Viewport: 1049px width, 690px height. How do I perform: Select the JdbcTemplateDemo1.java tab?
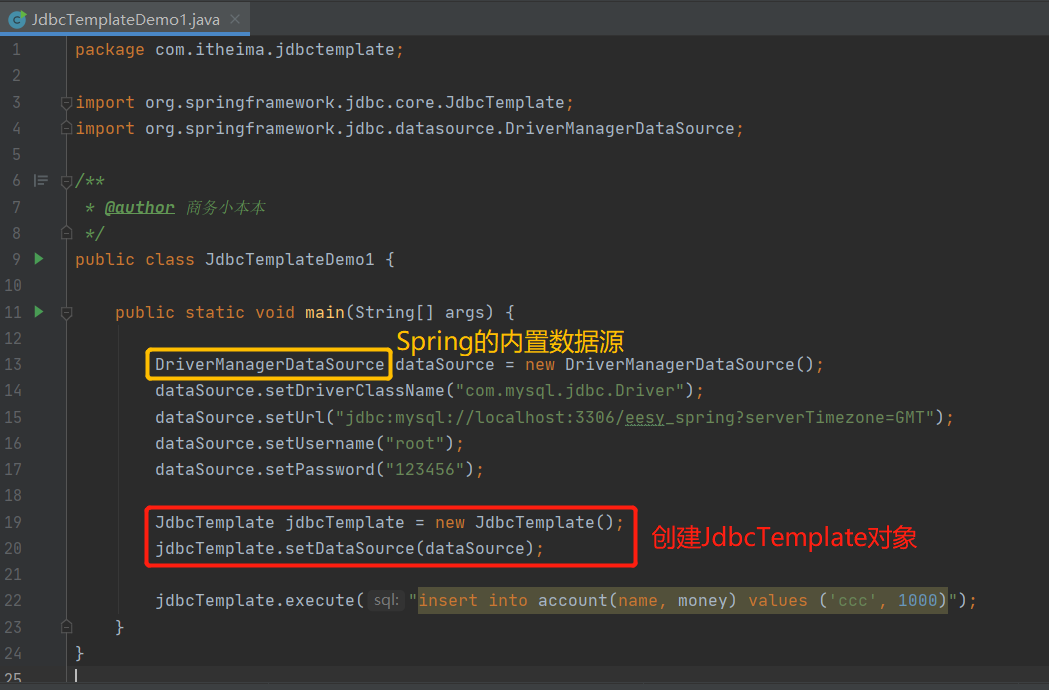click(125, 19)
